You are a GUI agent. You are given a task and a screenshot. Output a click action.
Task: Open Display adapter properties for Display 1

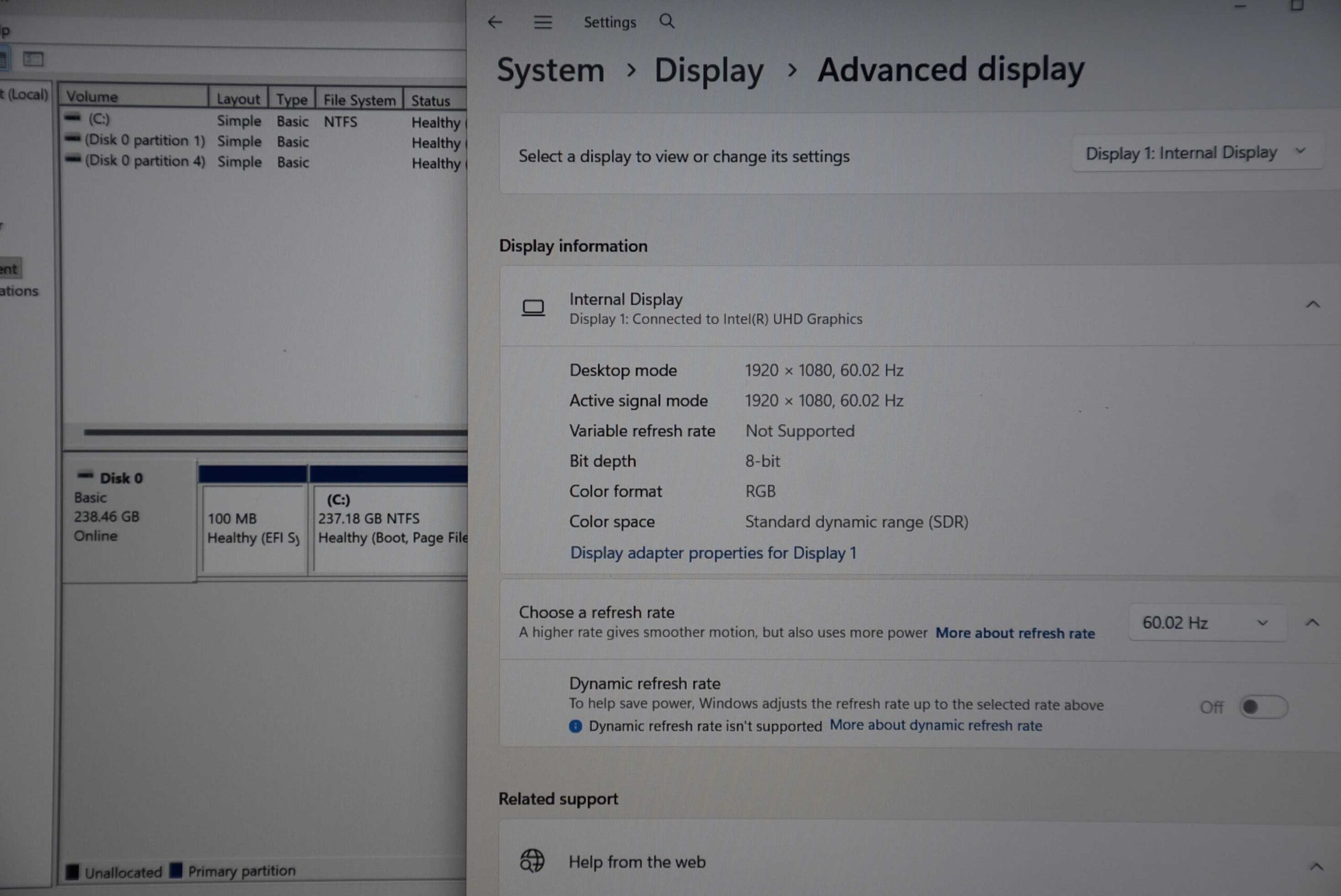[x=713, y=552]
